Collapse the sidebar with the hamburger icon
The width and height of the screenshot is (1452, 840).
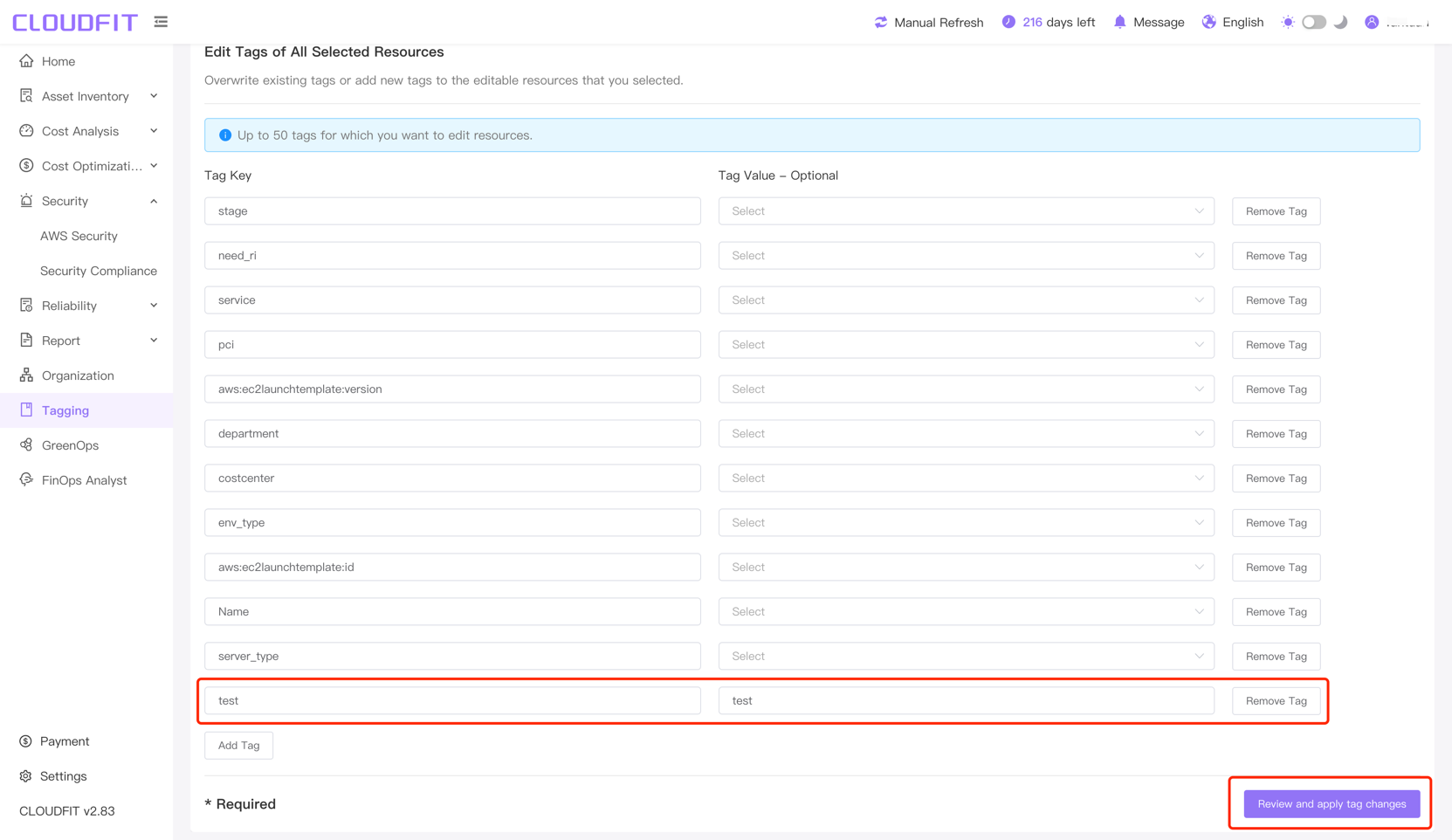click(161, 22)
